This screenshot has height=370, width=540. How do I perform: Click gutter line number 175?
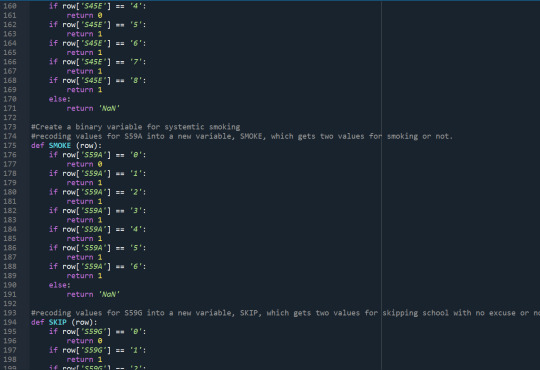(10, 145)
